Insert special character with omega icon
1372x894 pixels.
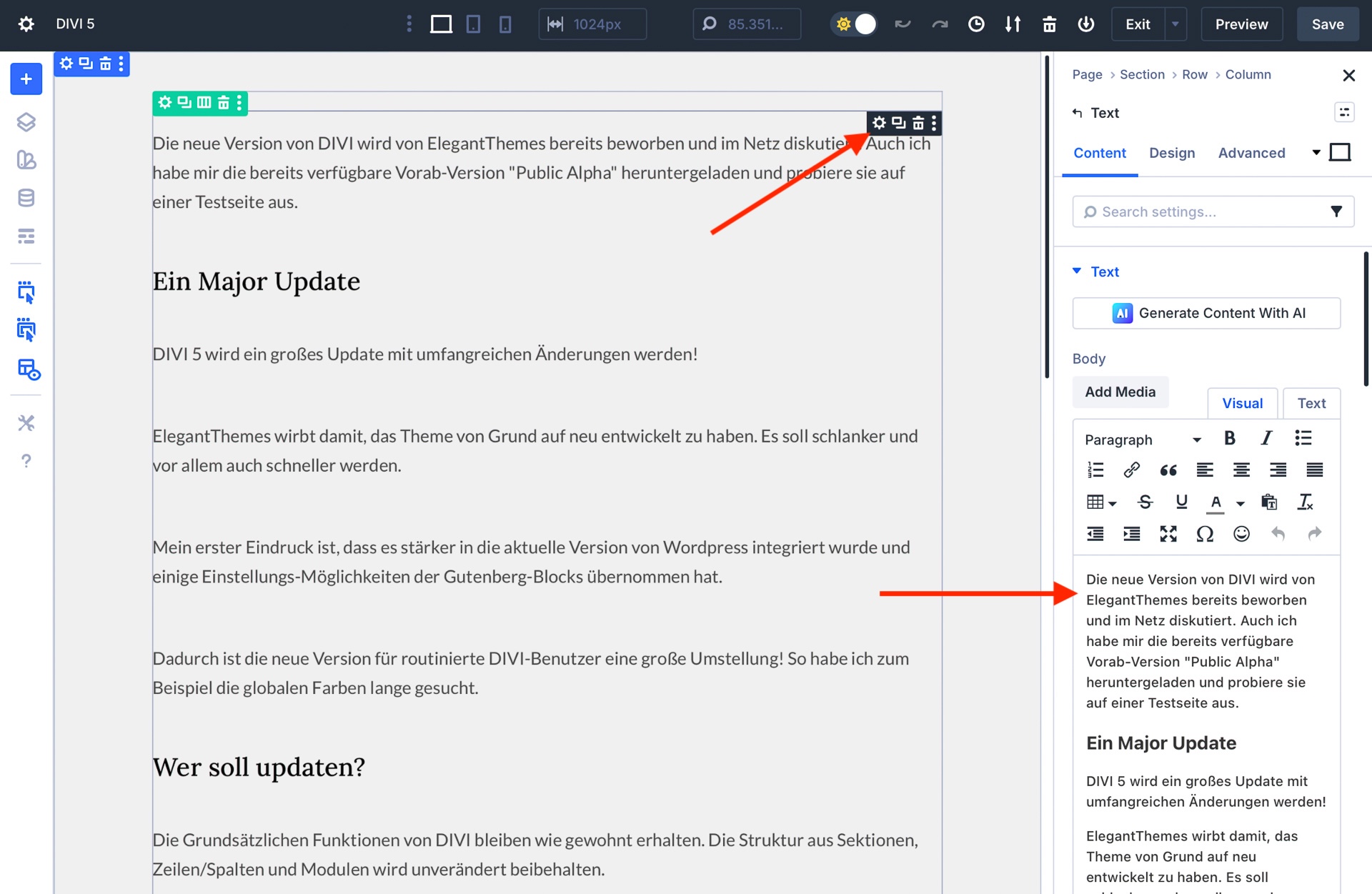pos(1205,534)
